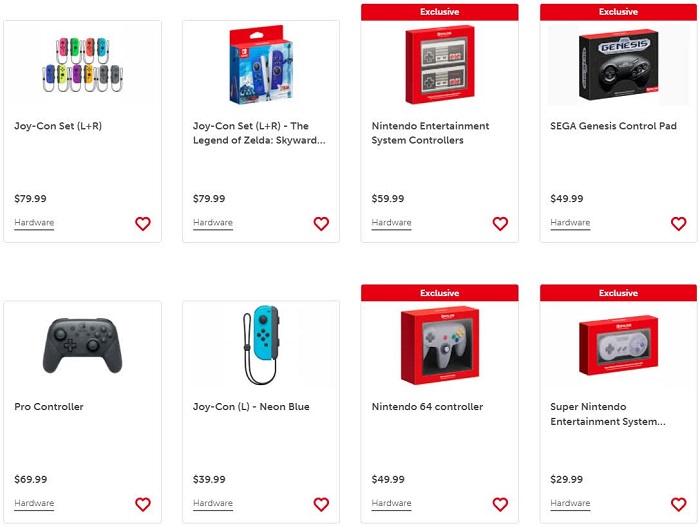Click heart icon for Joy-Con (L) Neon Blue
This screenshot has height=526, width=700.
click(x=321, y=504)
